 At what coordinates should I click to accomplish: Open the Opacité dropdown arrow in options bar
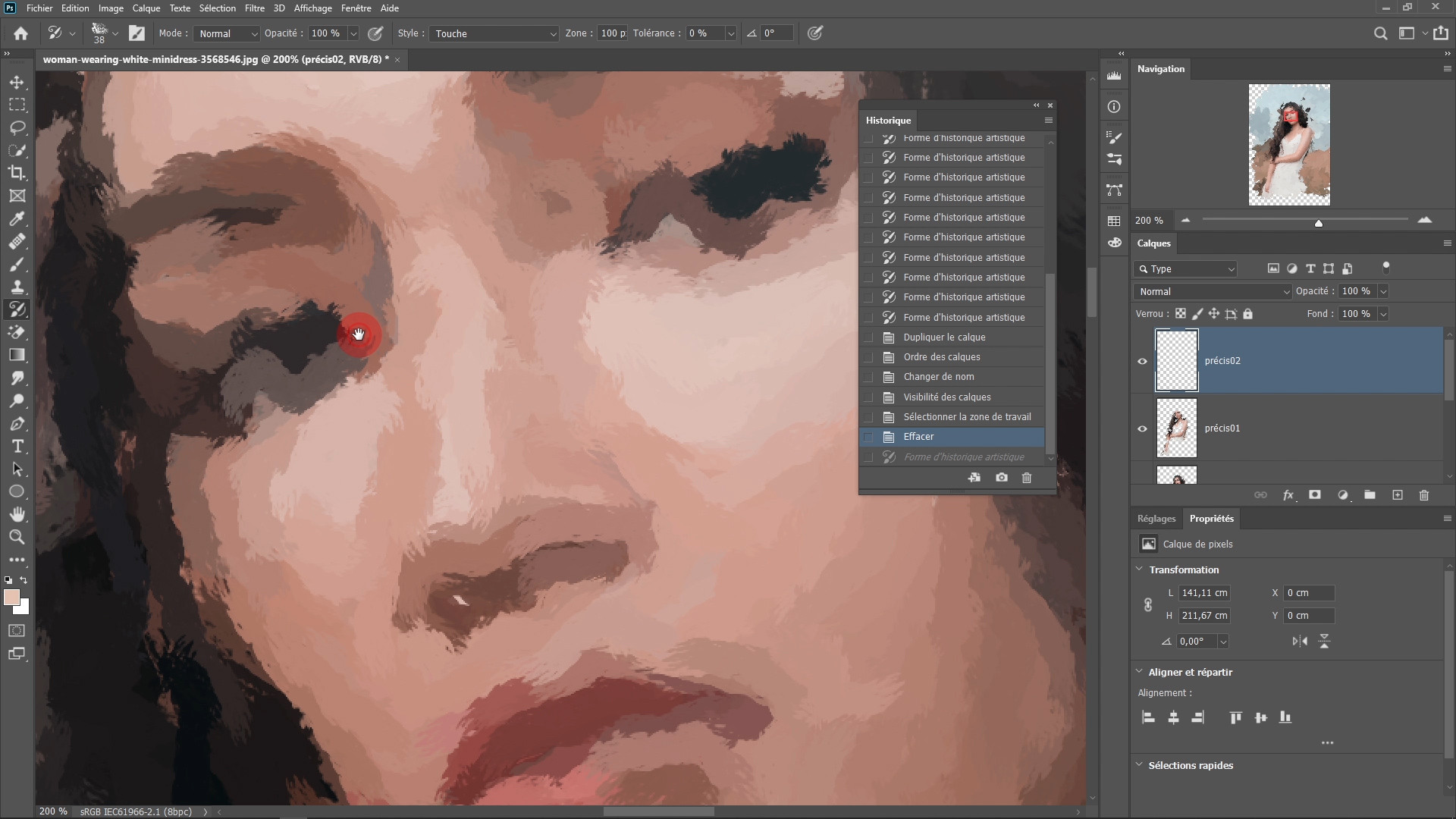353,33
